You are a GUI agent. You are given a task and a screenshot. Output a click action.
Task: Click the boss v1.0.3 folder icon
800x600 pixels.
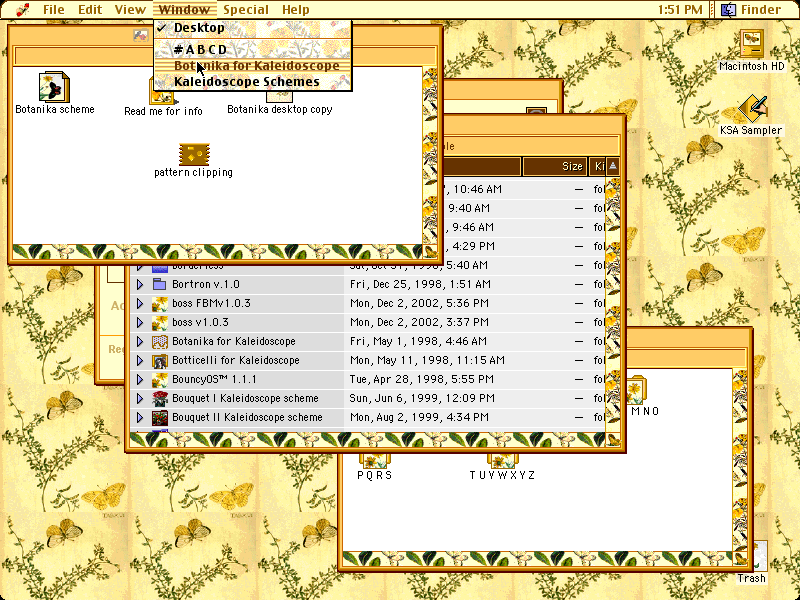click(160, 322)
